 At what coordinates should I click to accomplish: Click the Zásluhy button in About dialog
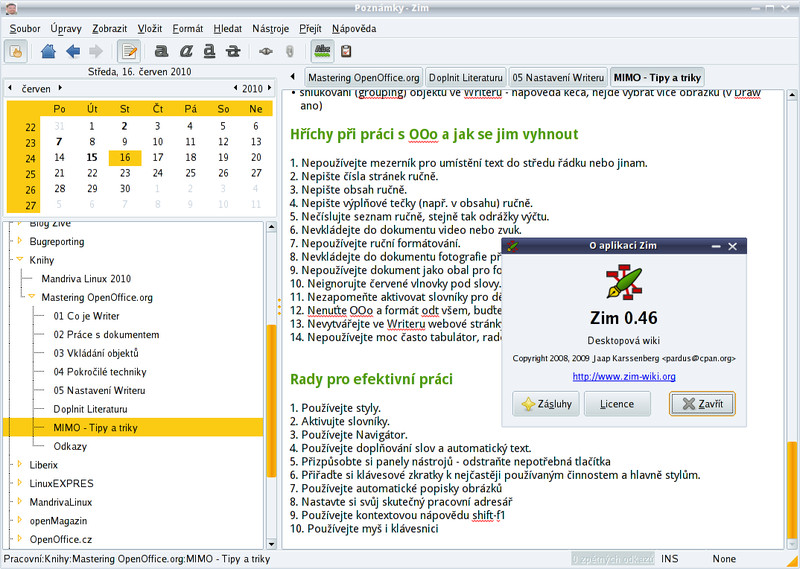(x=546, y=404)
